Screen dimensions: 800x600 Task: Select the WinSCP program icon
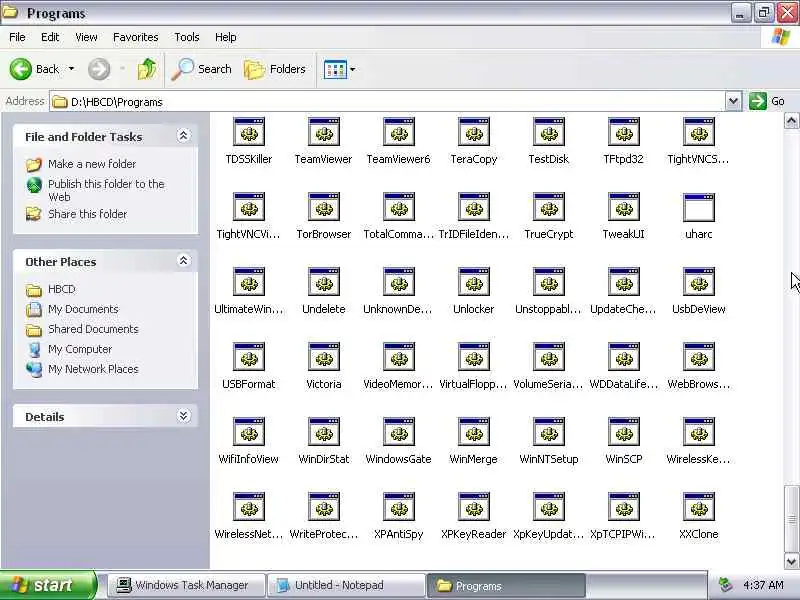point(624,432)
